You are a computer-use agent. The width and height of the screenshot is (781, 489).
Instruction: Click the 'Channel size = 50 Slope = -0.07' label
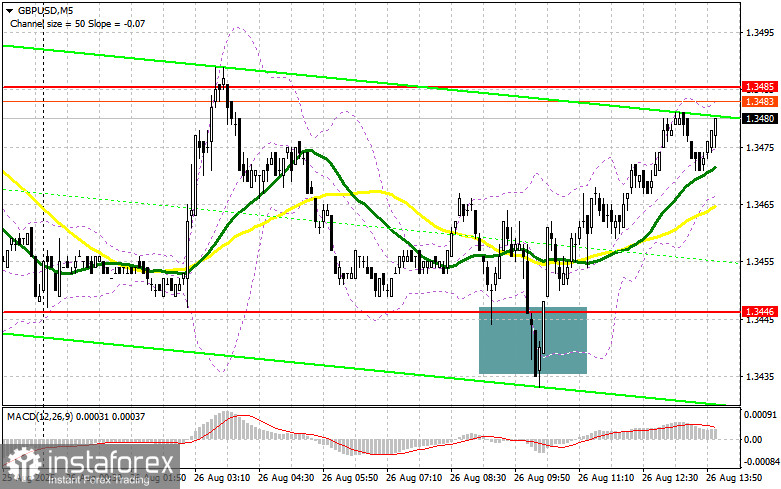(77, 23)
